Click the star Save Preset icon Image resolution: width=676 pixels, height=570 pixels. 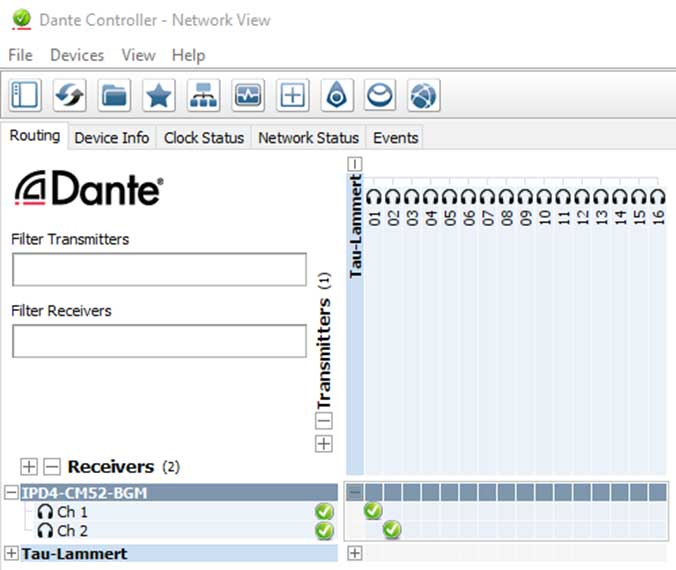[x=159, y=95]
